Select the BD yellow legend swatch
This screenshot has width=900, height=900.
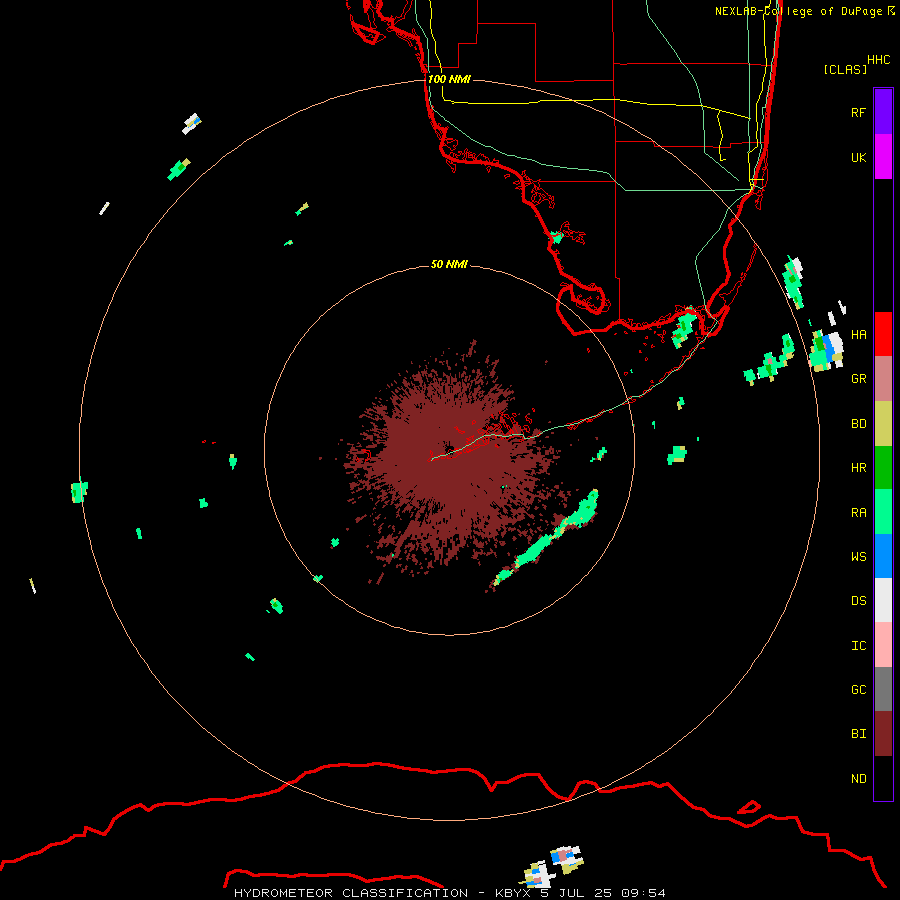coord(883,424)
